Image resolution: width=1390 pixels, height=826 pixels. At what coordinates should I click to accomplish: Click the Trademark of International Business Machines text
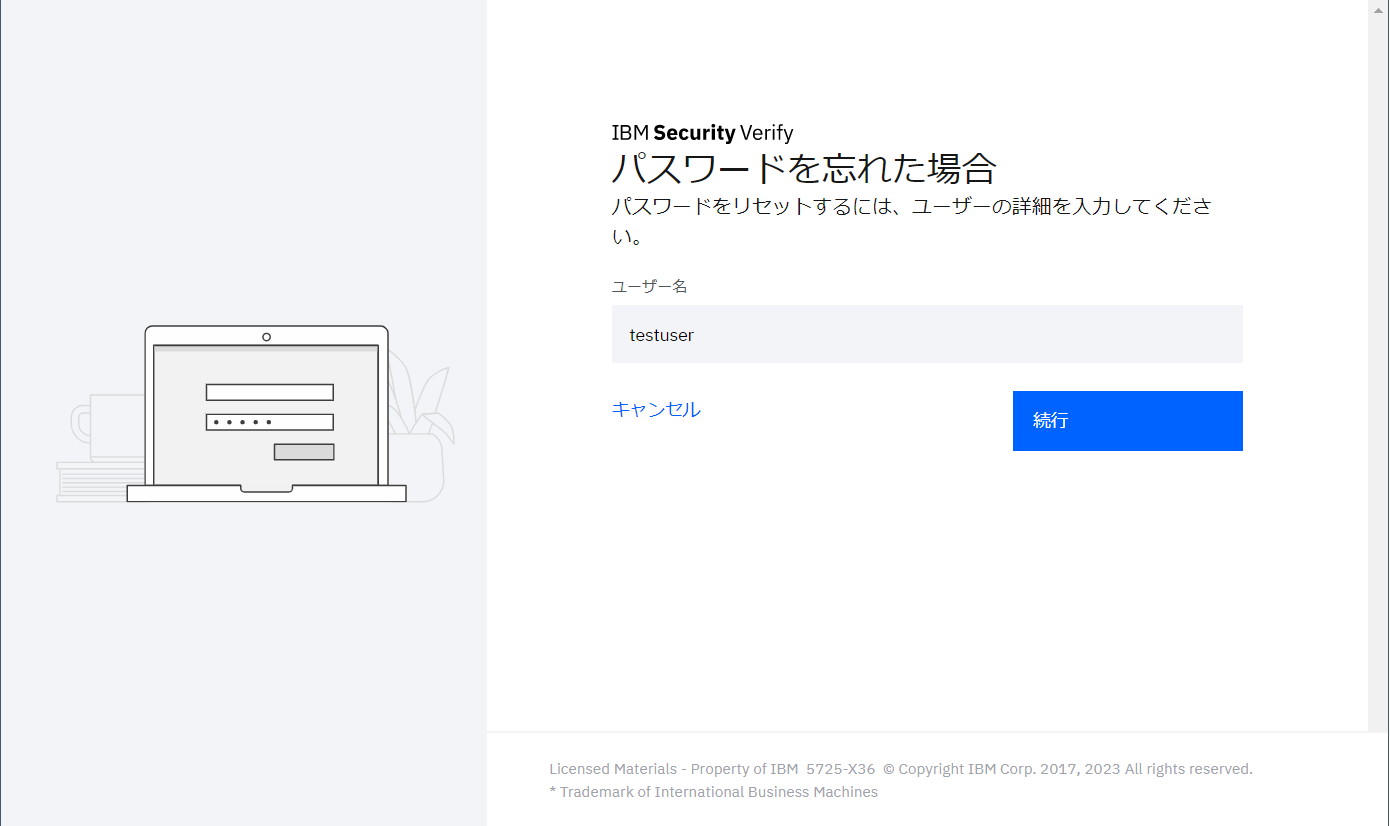pyautogui.click(x=713, y=792)
